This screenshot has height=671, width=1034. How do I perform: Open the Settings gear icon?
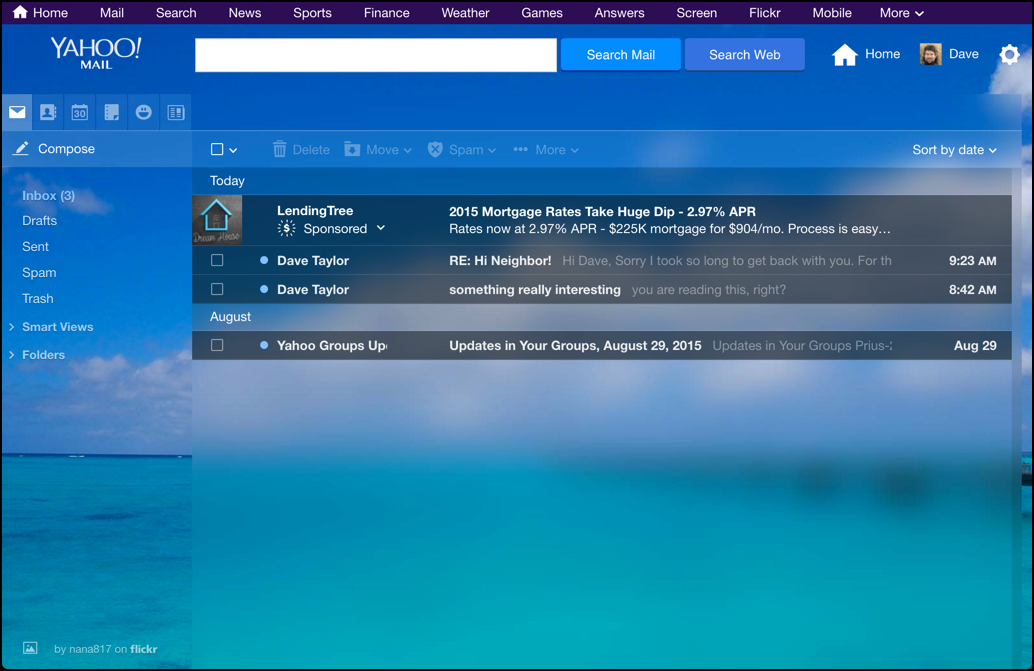point(1009,55)
